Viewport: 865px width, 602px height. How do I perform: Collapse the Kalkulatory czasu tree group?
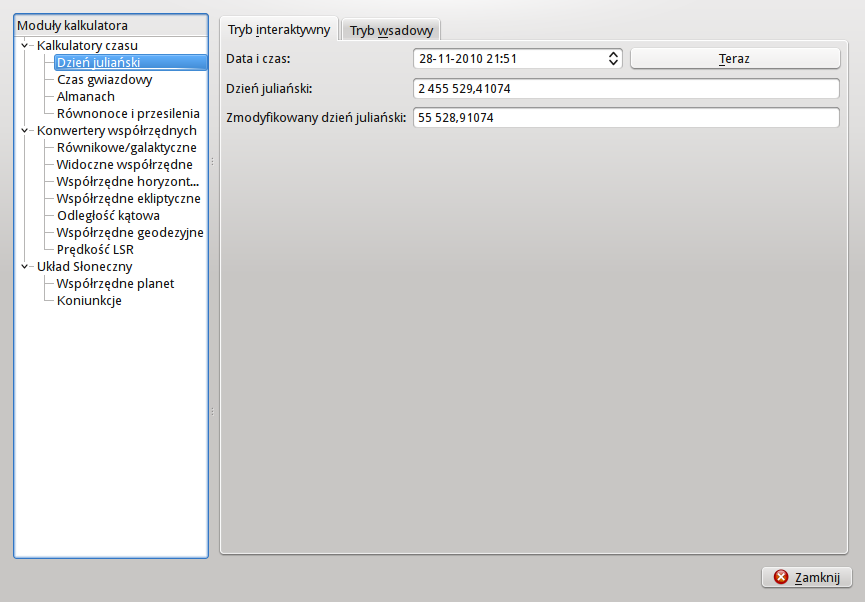click(25, 46)
